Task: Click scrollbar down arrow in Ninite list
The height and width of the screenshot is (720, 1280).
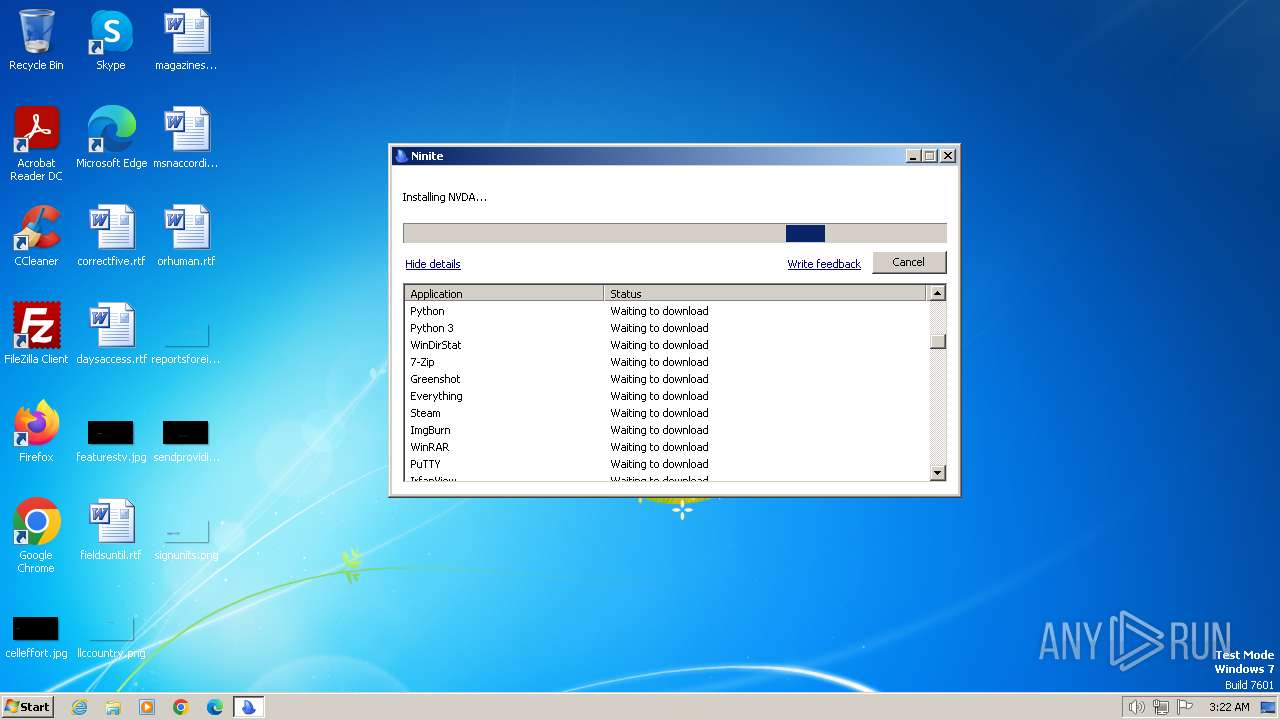Action: (x=937, y=473)
